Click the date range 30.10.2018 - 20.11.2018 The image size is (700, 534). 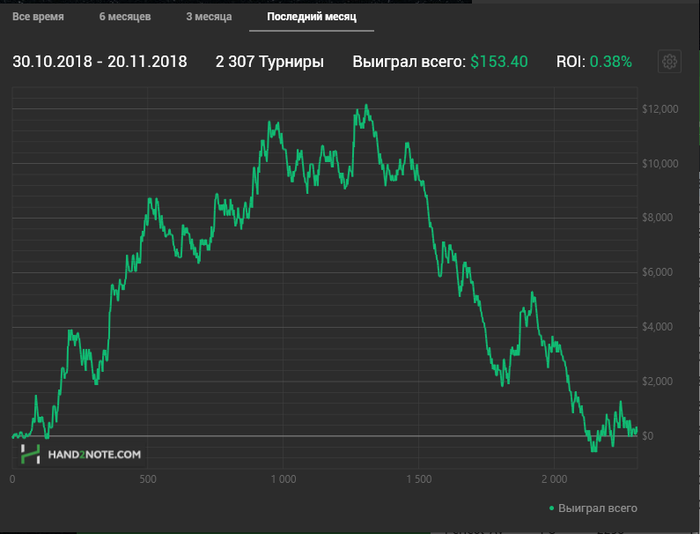pos(100,62)
